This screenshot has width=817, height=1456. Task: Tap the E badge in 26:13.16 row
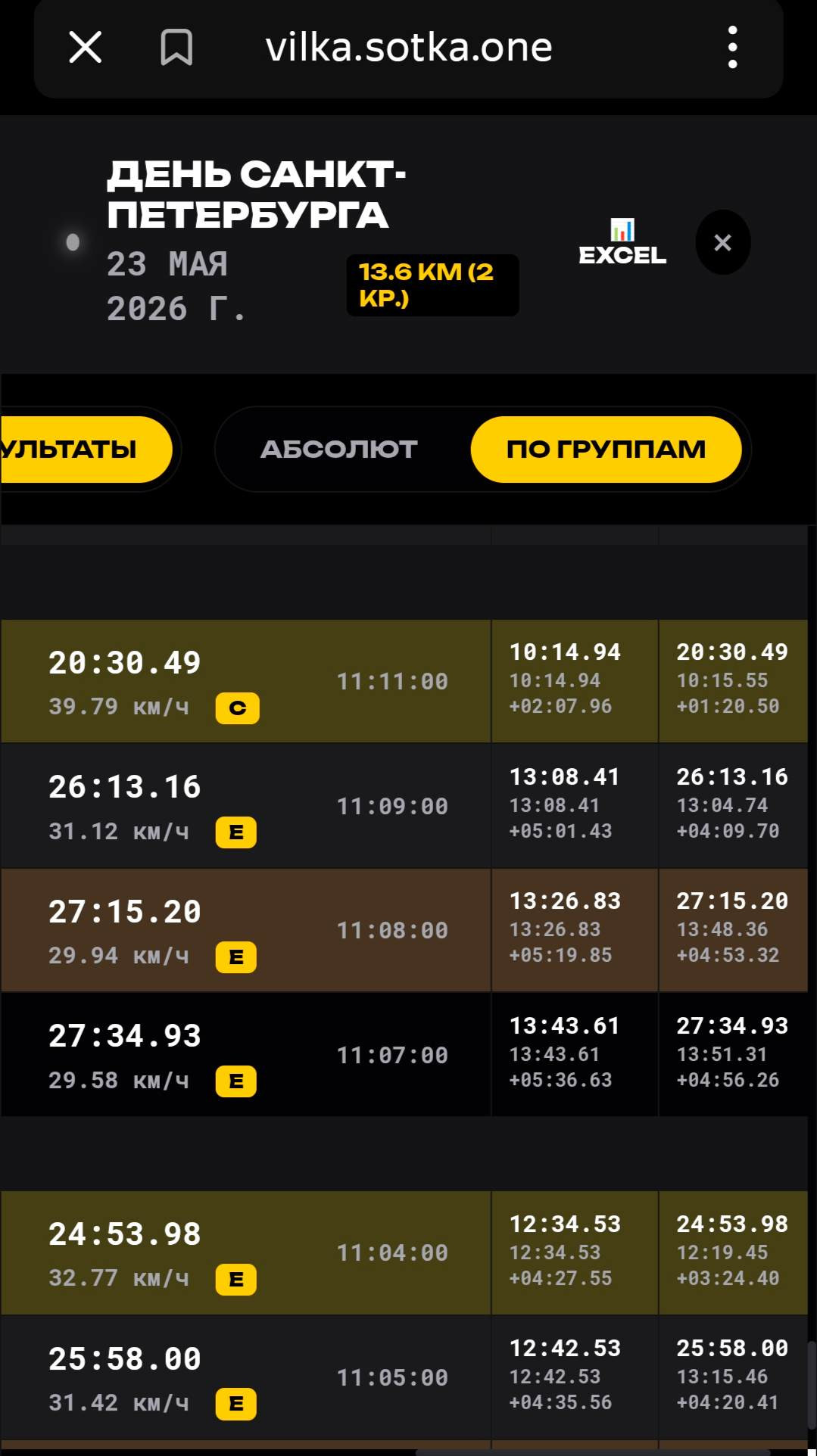(x=236, y=832)
